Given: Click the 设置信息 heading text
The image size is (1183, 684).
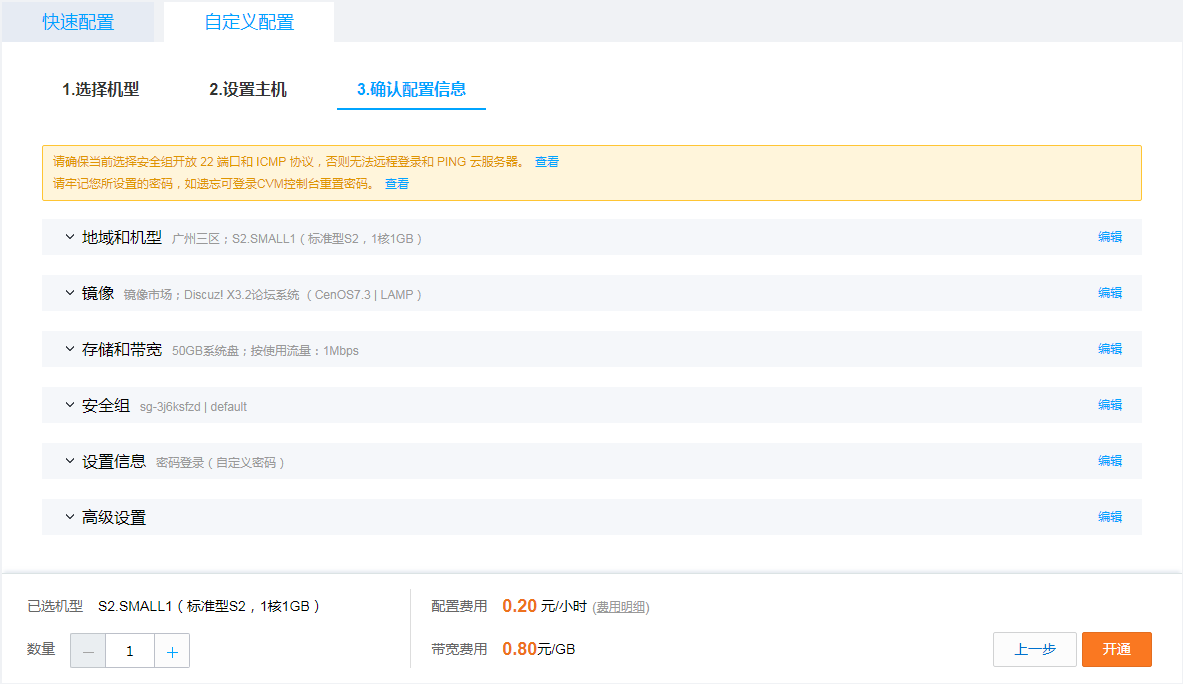Looking at the screenshot, I should [x=113, y=462].
